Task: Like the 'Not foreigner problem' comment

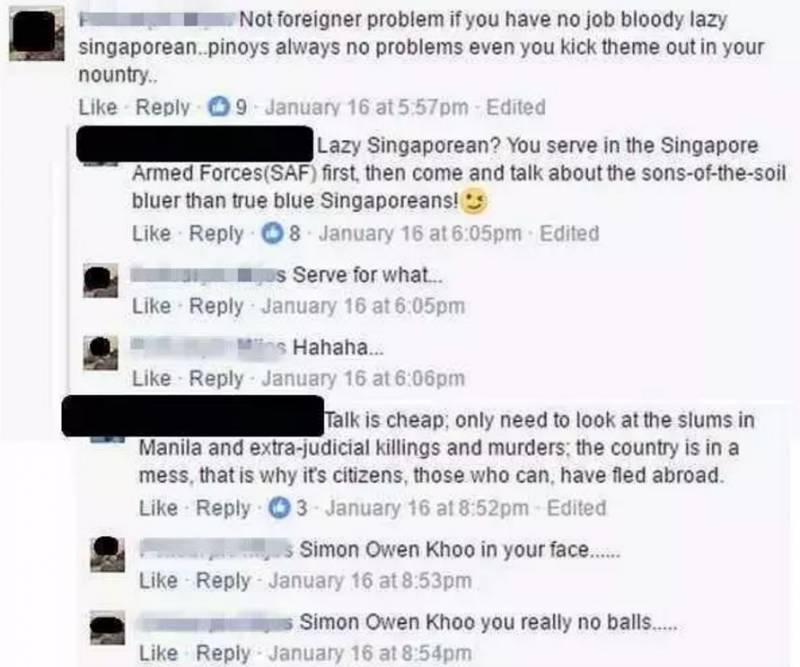Action: pyautogui.click(x=98, y=107)
